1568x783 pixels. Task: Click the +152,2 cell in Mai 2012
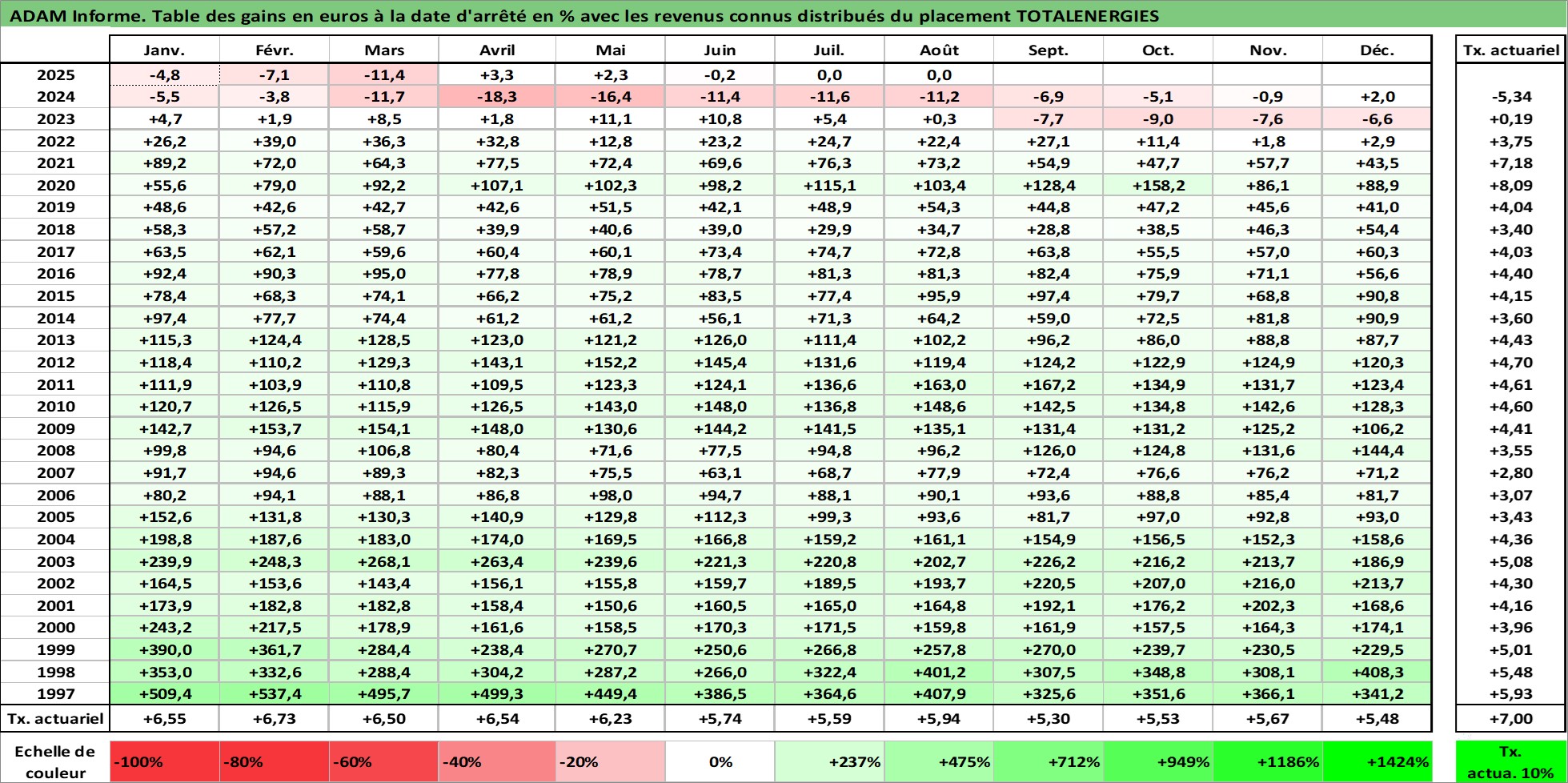click(x=611, y=362)
